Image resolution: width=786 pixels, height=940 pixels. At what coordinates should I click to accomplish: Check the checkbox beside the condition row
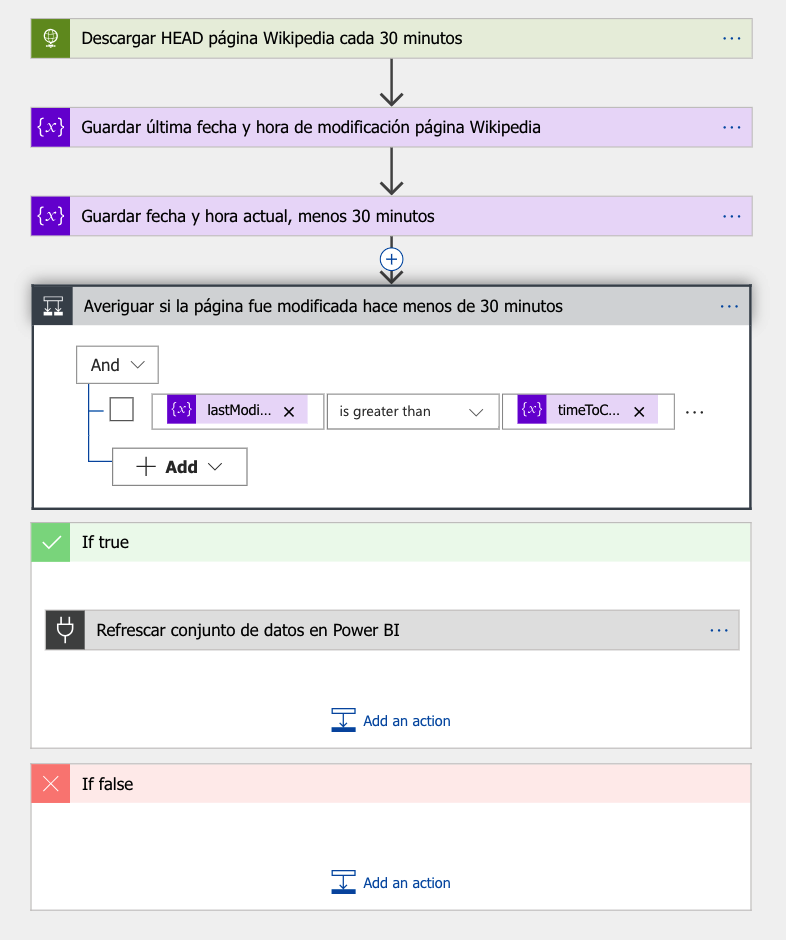click(x=121, y=409)
